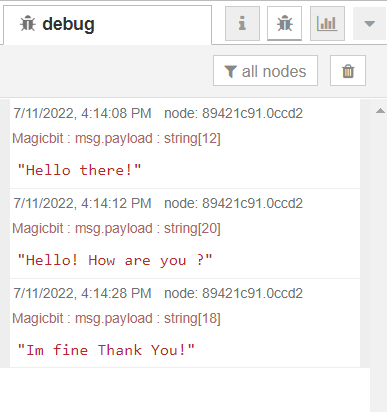
Task: Click the bug icon in debug tab title
Action: tap(27, 24)
